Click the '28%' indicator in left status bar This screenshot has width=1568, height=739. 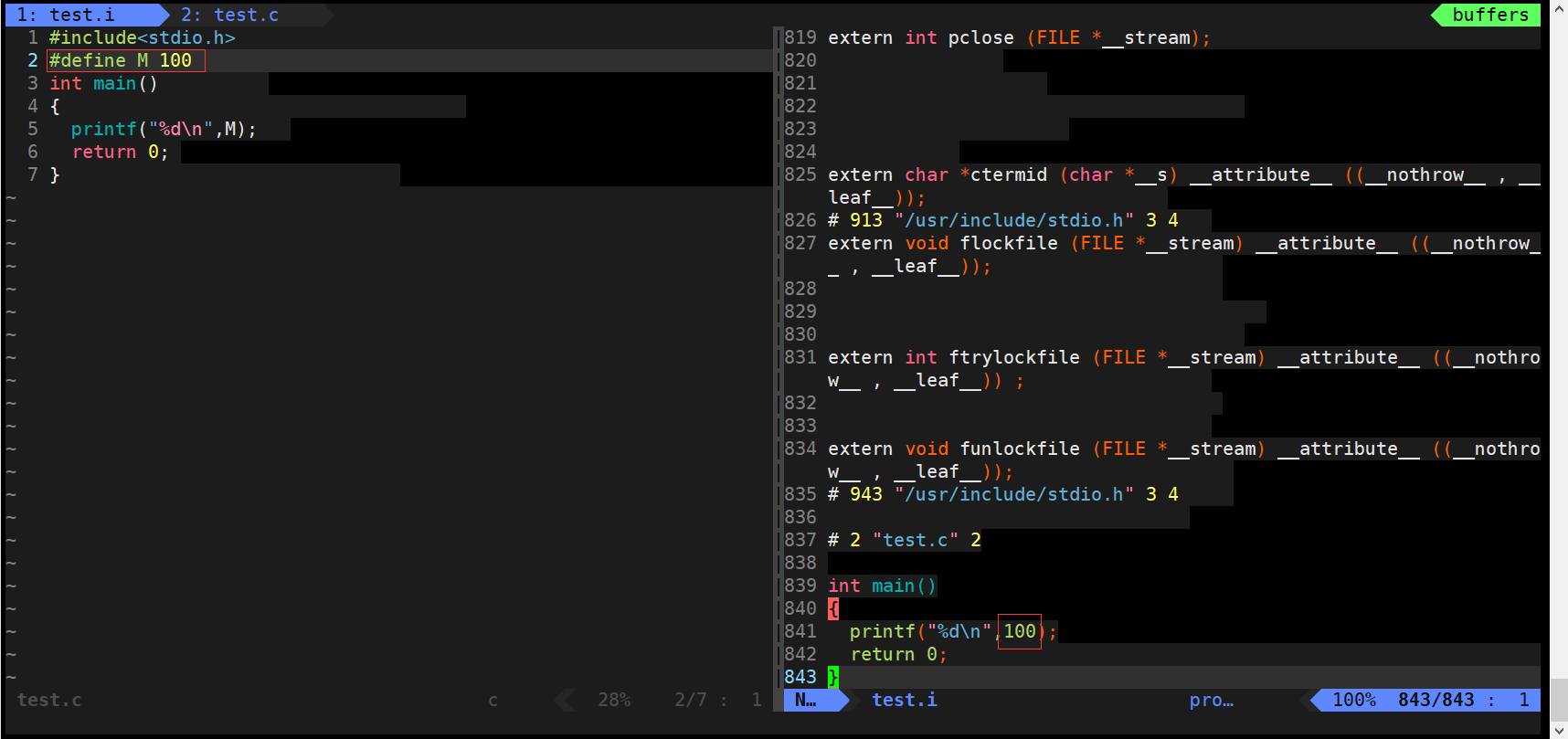click(614, 700)
